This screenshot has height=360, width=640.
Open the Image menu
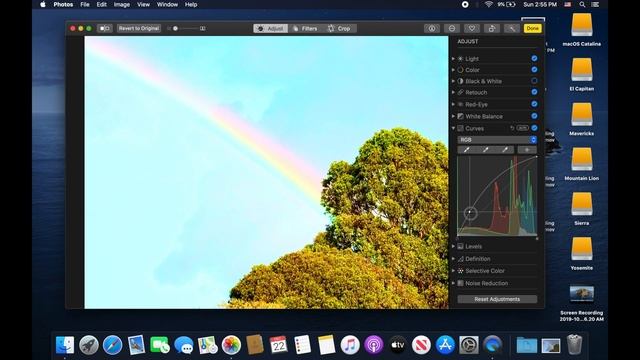(122, 4)
